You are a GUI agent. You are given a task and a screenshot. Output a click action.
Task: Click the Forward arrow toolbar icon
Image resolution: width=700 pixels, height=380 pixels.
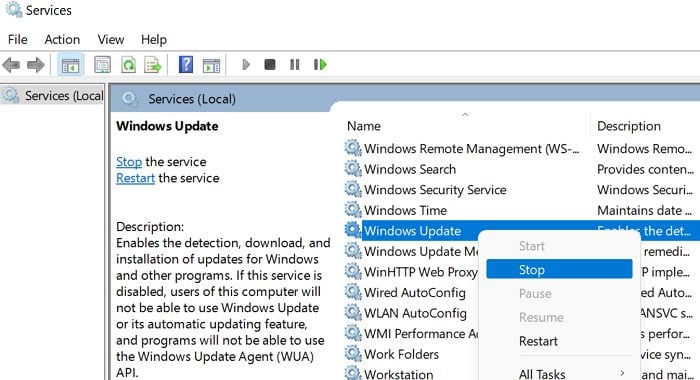tap(36, 65)
